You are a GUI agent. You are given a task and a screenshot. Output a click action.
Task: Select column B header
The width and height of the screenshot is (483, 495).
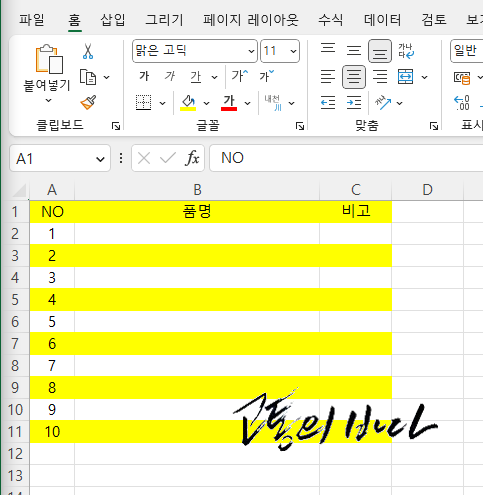(197, 190)
